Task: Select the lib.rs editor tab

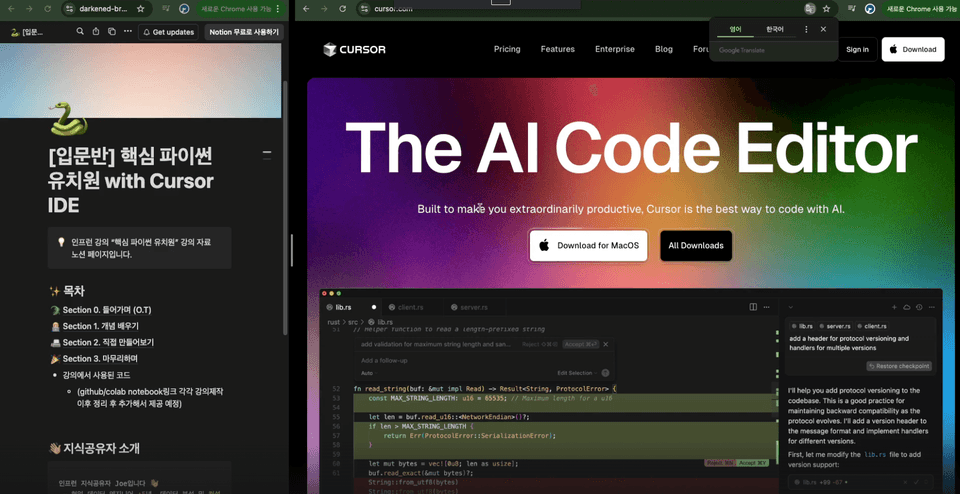Action: pyautogui.click(x=351, y=307)
